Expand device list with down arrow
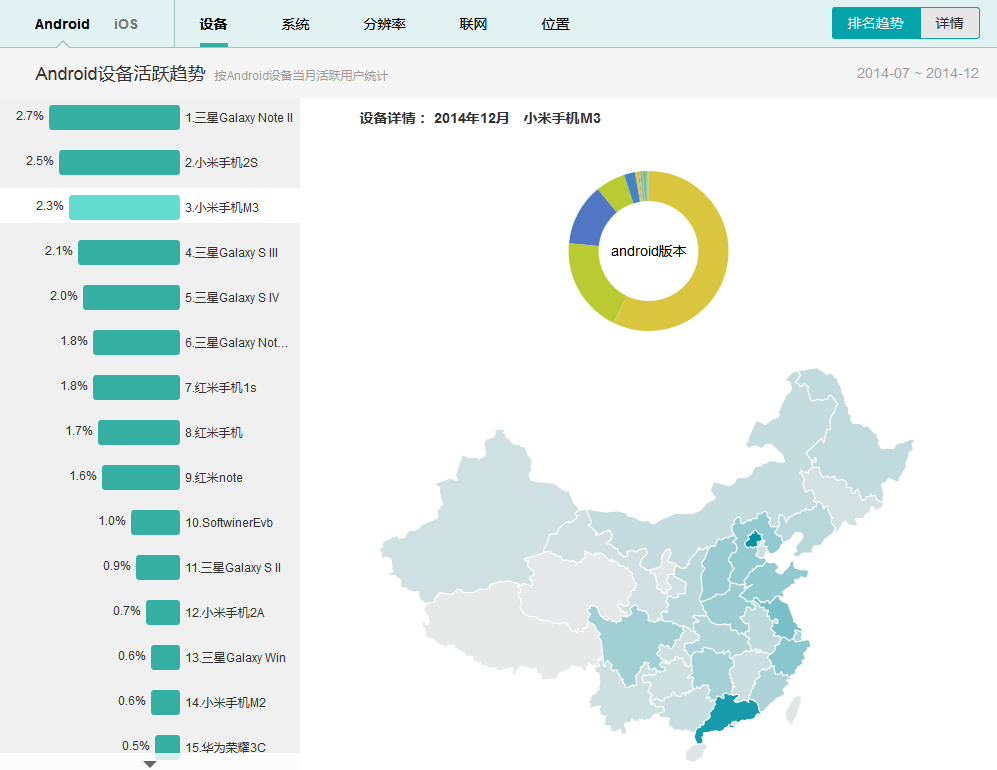Viewport: 997px width, 770px height. [150, 764]
